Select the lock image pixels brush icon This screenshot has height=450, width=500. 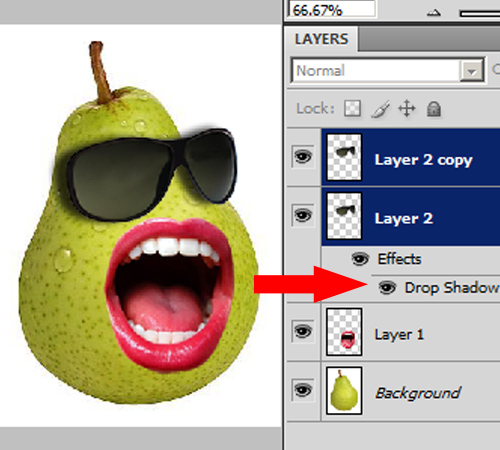coord(380,109)
